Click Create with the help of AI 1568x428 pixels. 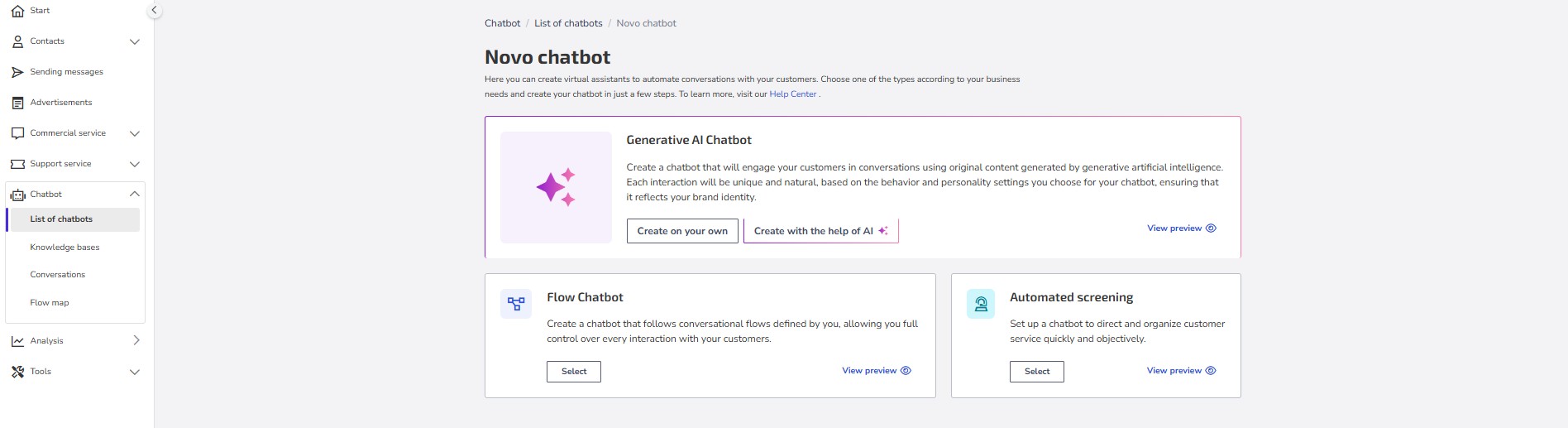tap(820, 231)
